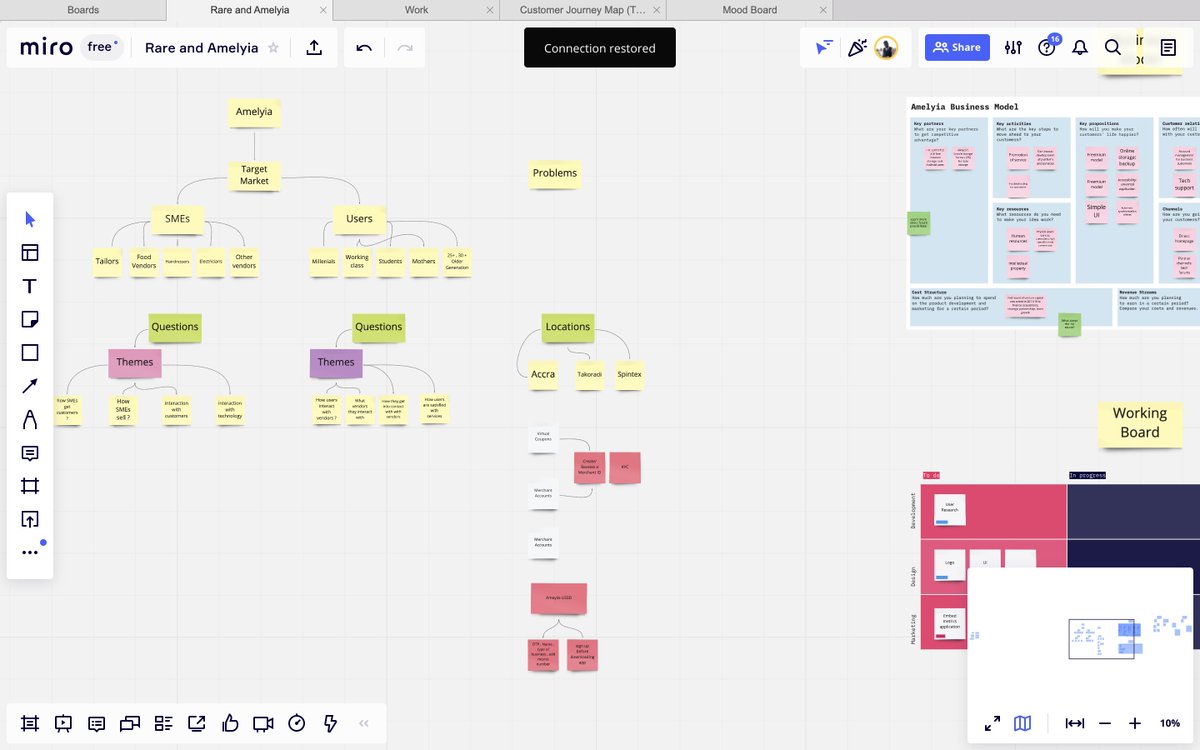The image size is (1200, 750).
Task: Toggle collaborators' cursors visibility
Action: (x=824, y=48)
